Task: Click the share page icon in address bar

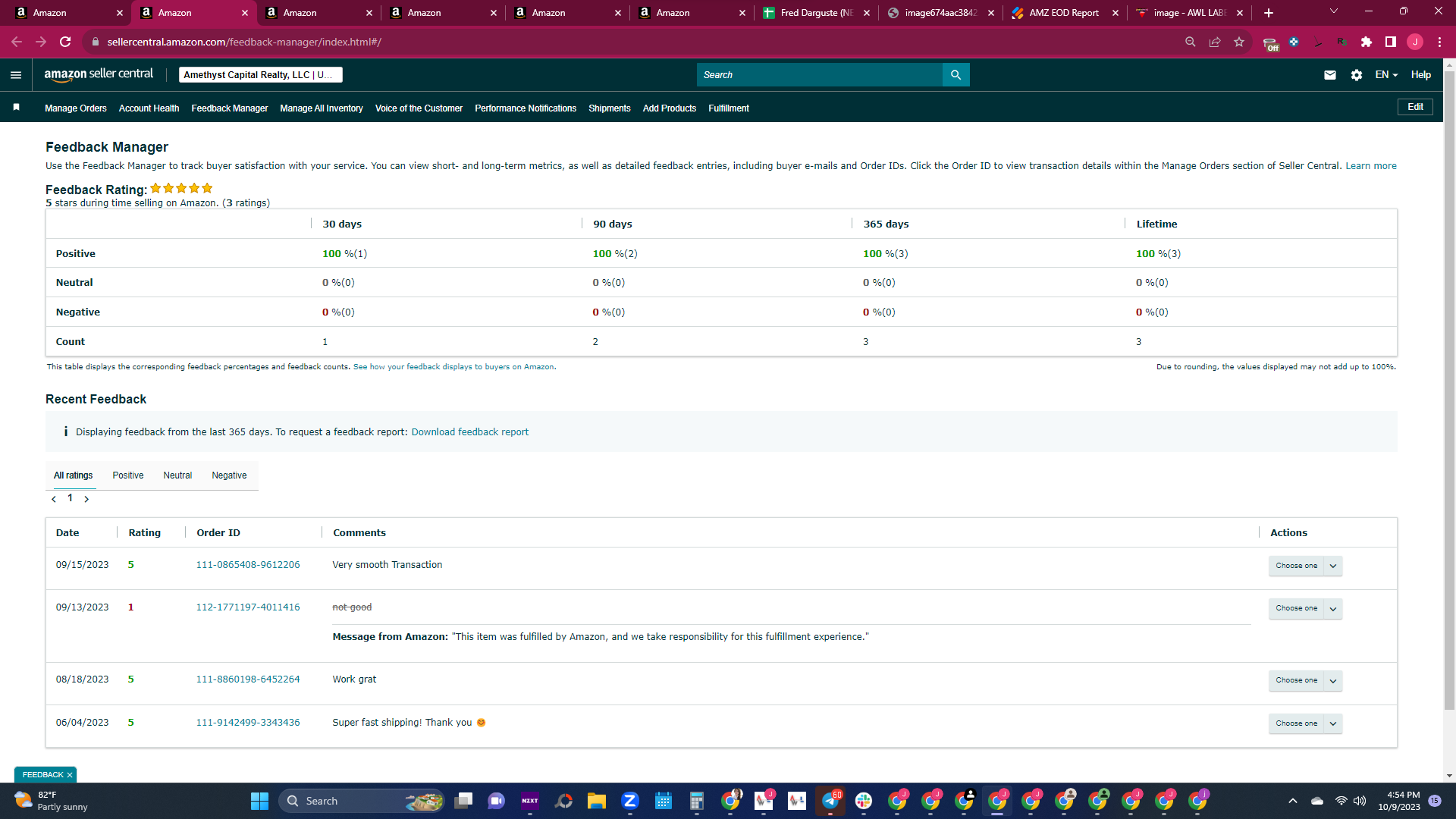Action: tap(1215, 42)
